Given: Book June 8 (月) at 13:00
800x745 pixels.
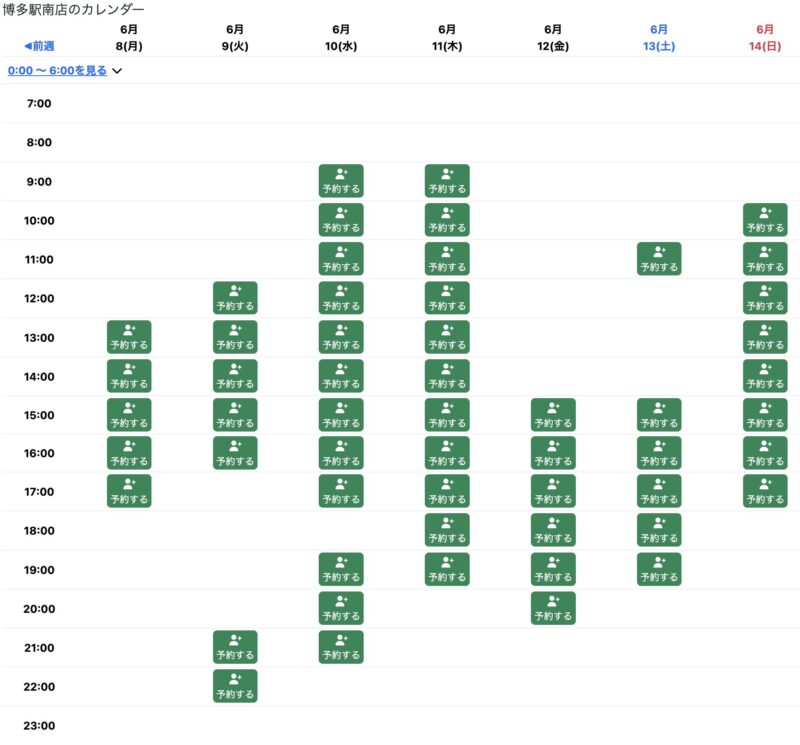Looking at the screenshot, I should (129, 337).
